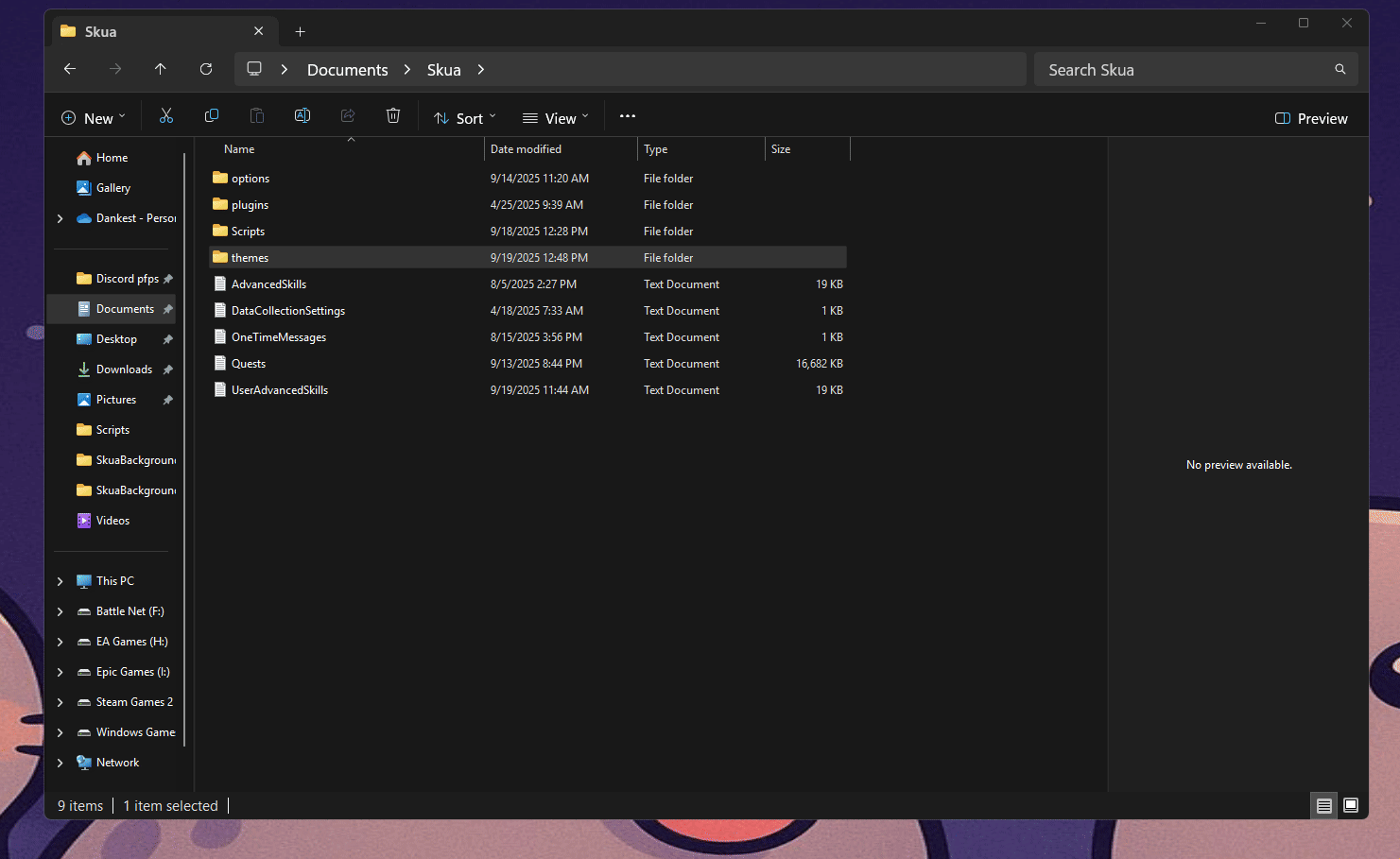
Task: Select the AdvancedSkills text file icon
Action: tap(220, 283)
